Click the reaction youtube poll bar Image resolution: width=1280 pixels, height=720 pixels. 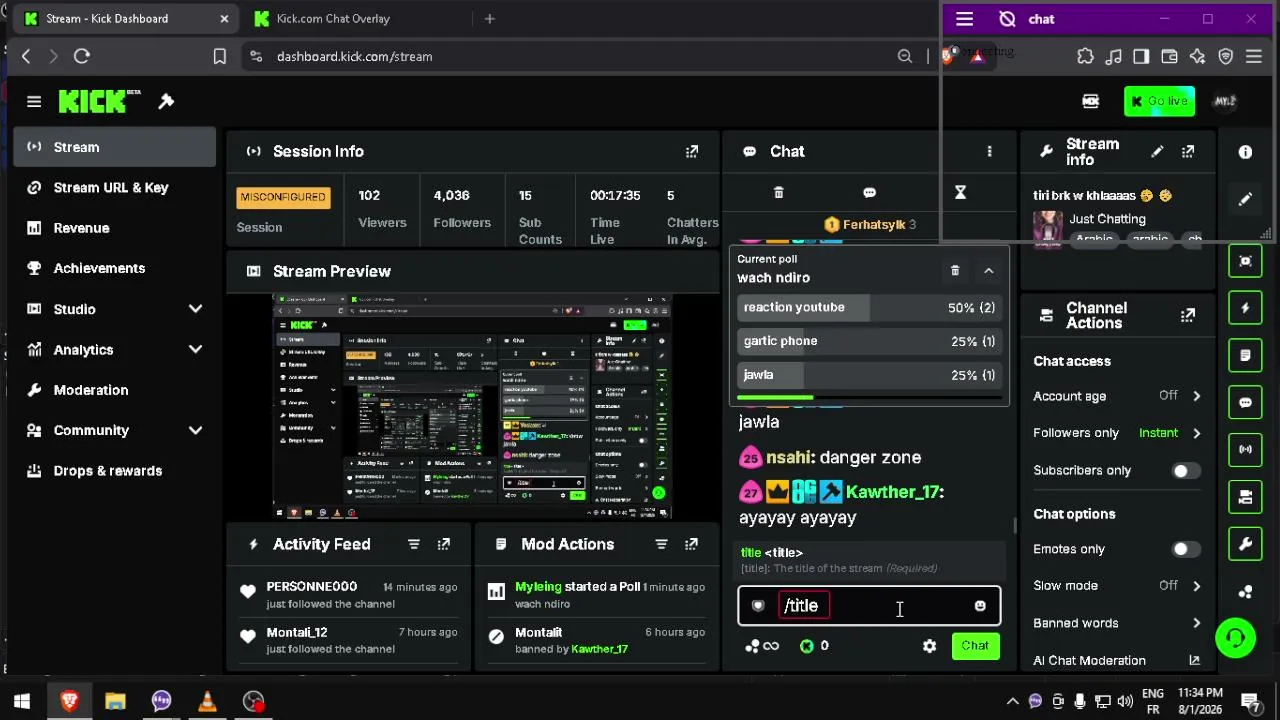(x=869, y=308)
